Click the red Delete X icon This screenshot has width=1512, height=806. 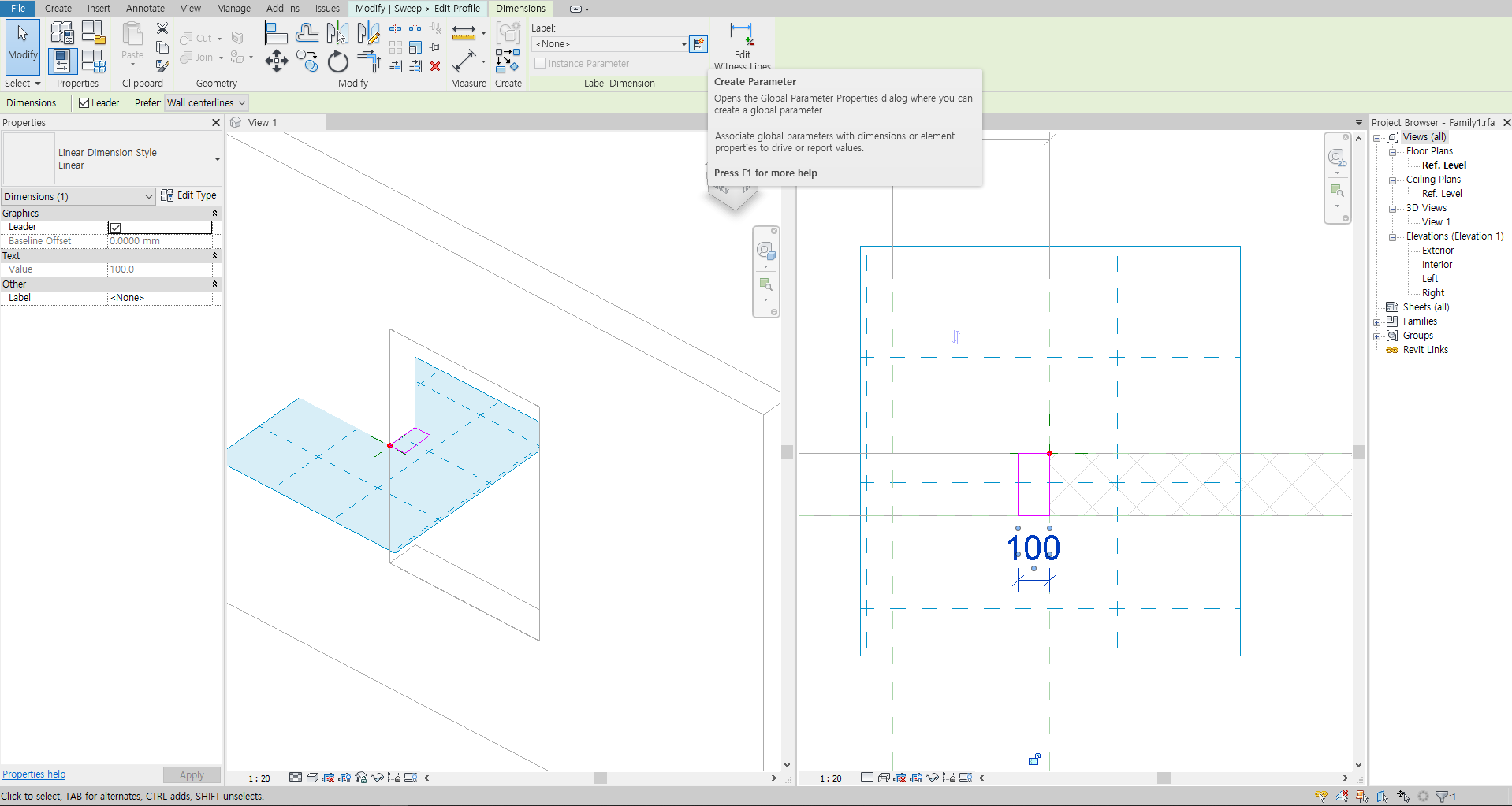(x=435, y=66)
